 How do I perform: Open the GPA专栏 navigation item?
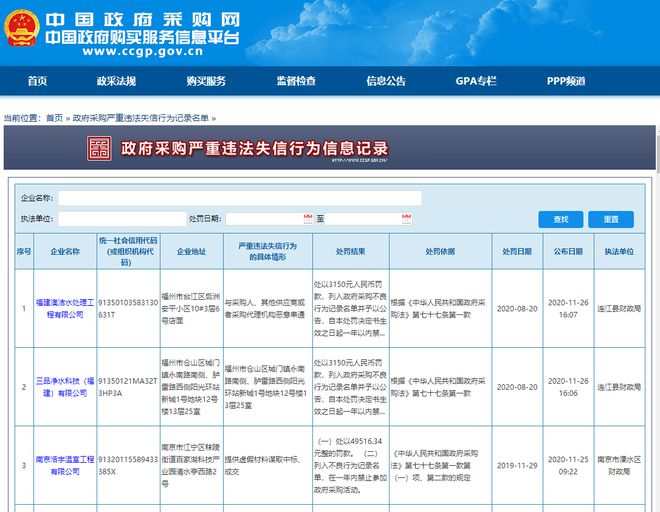click(476, 81)
